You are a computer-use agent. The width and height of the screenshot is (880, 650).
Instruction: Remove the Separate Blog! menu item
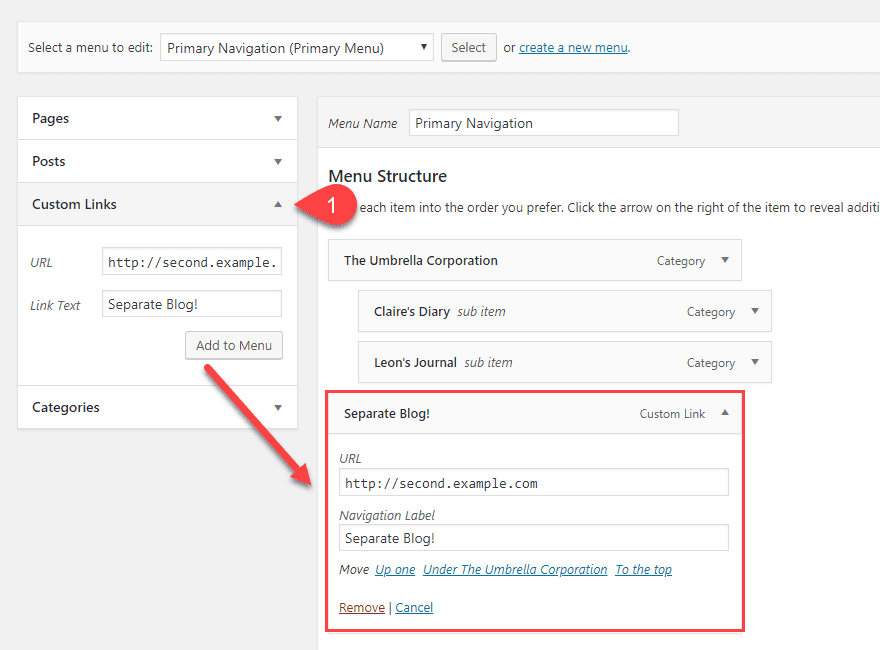(x=361, y=607)
